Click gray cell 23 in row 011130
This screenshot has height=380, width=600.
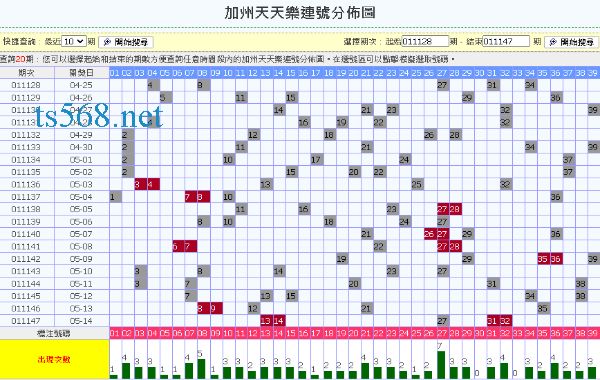pos(392,110)
